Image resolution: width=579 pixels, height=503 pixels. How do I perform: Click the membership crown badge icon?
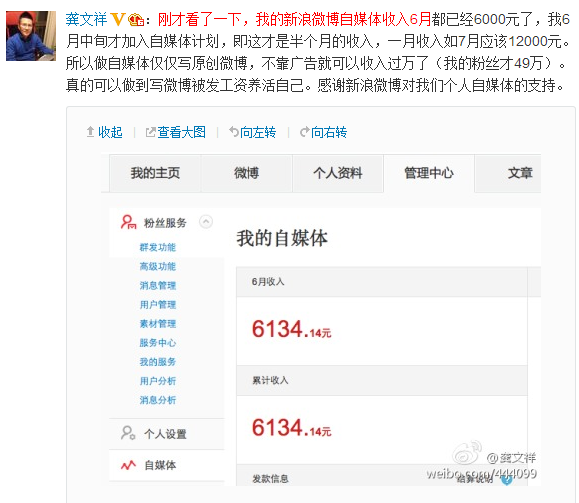(136, 20)
